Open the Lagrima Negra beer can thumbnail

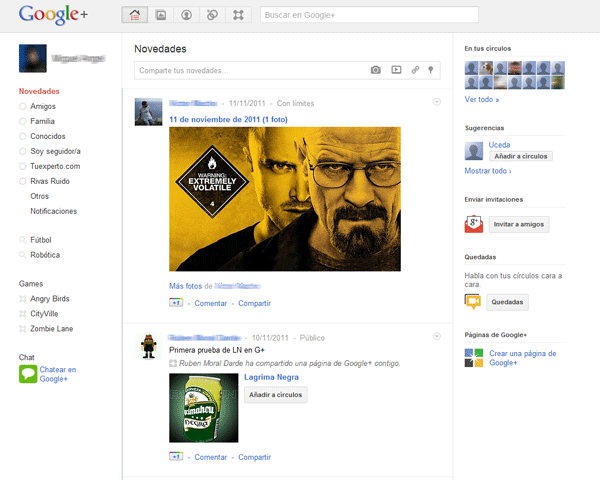tap(204, 408)
